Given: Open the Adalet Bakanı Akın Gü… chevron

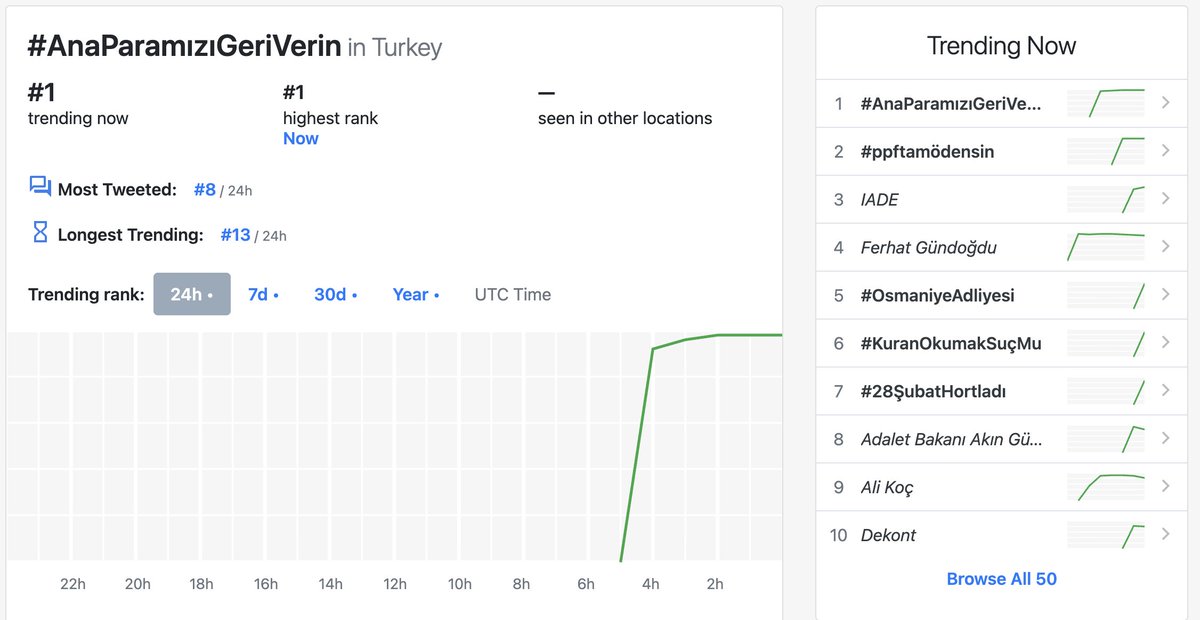Looking at the screenshot, I should 1165,439.
